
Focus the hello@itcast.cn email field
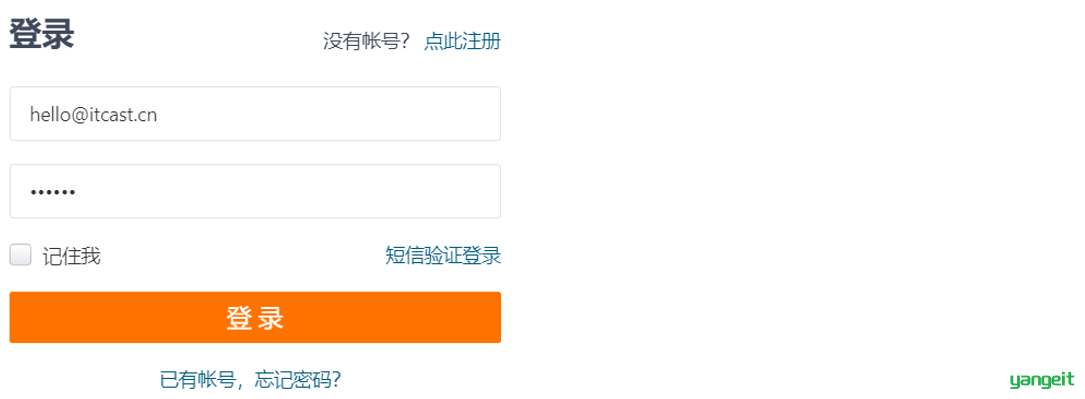click(x=255, y=114)
